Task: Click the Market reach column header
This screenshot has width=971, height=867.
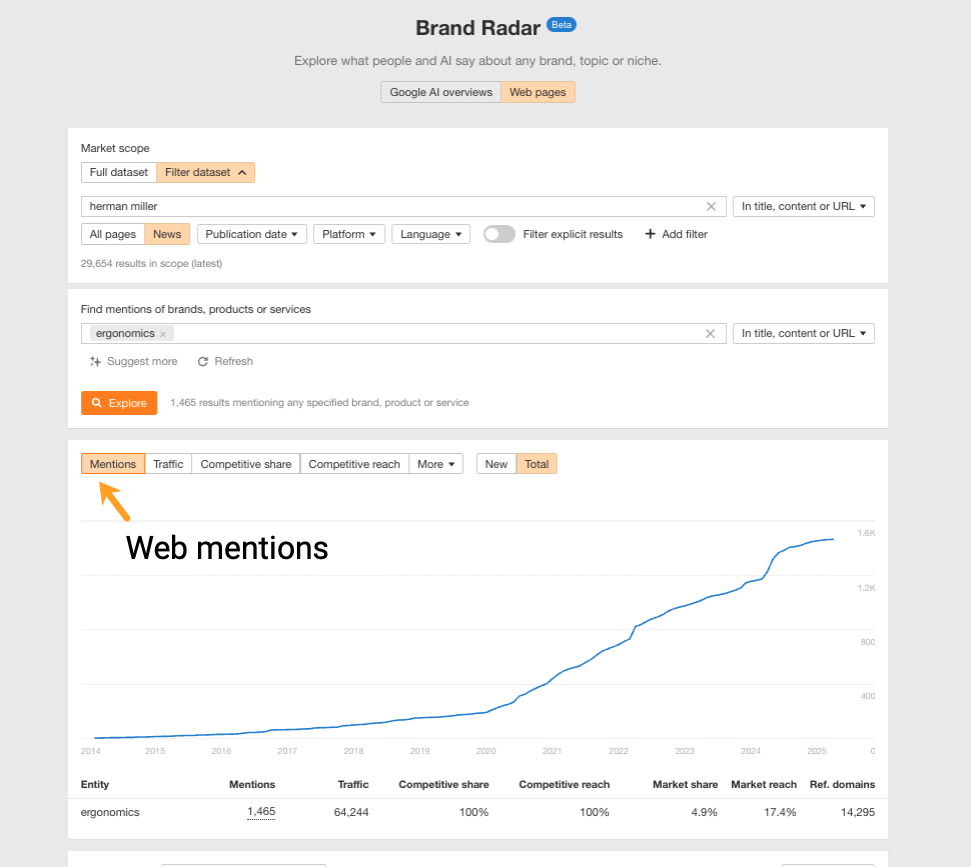Action: click(x=764, y=784)
